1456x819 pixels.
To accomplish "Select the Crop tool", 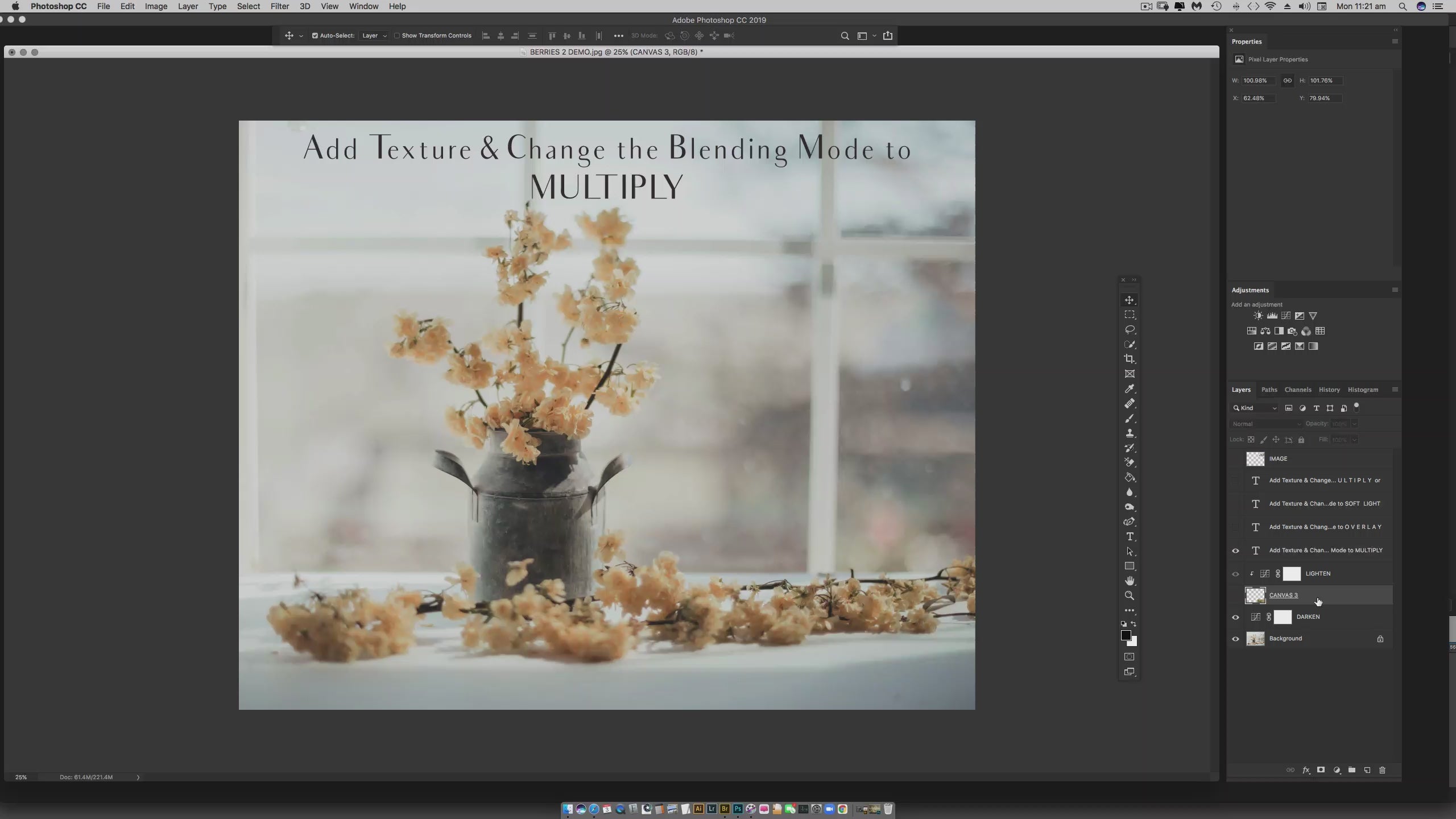I will click(1130, 359).
